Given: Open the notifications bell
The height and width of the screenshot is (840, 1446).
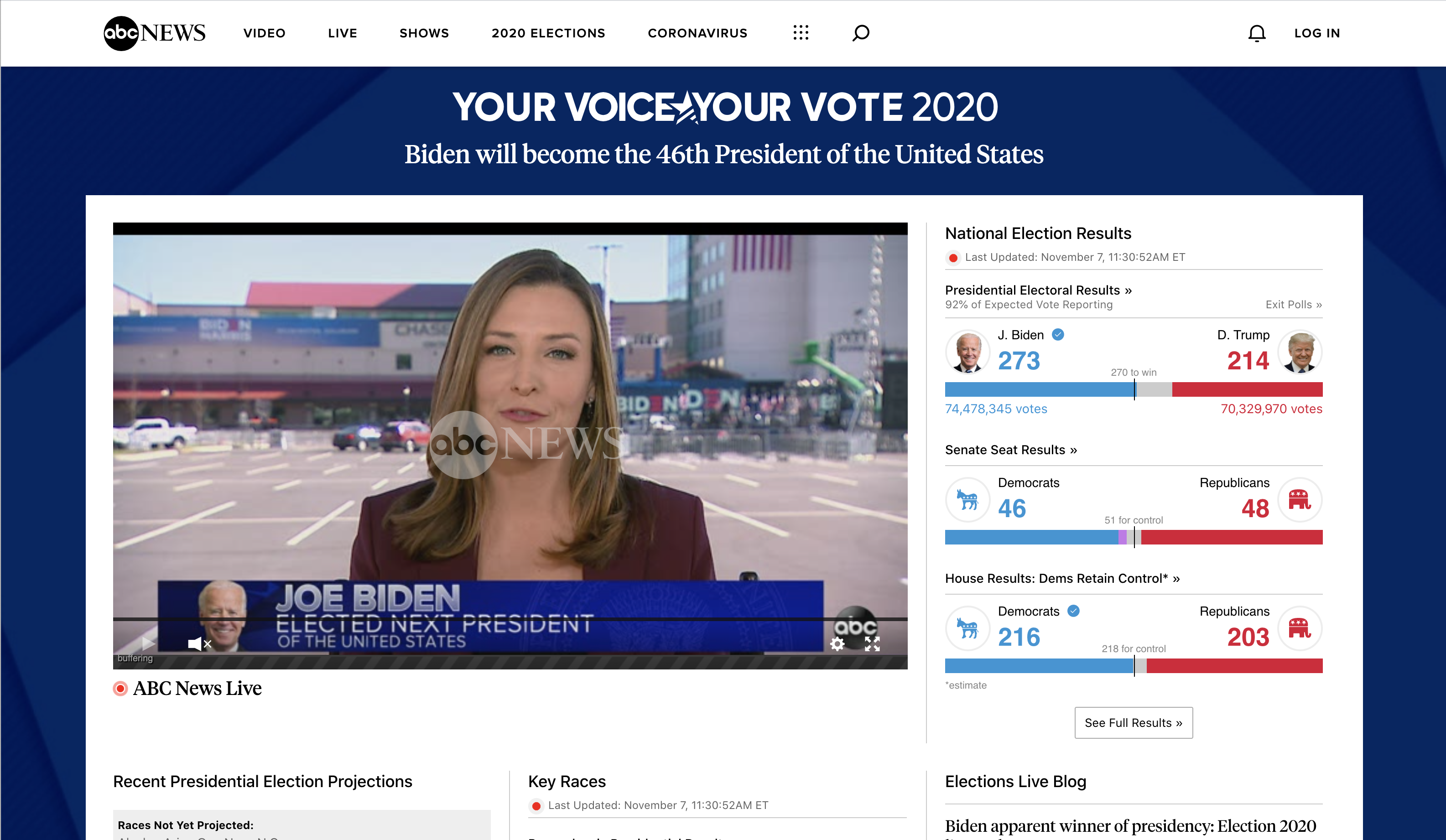Looking at the screenshot, I should click(1256, 33).
